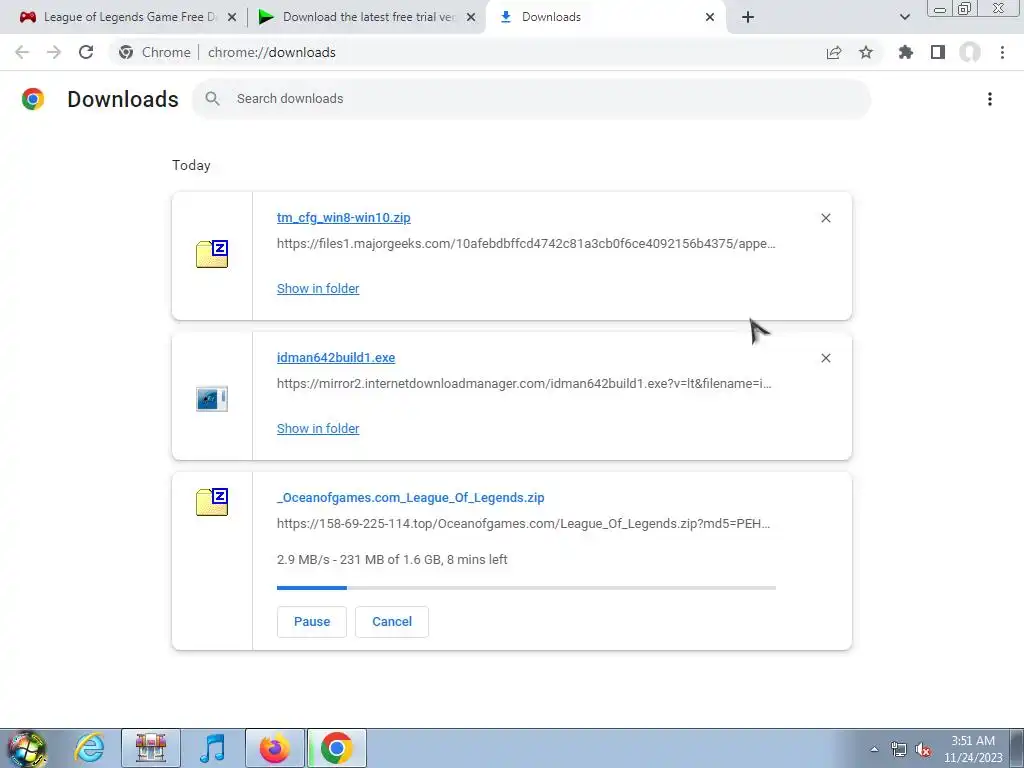This screenshot has height=768, width=1024.
Task: Reload the Downloads page
Action: point(86,52)
